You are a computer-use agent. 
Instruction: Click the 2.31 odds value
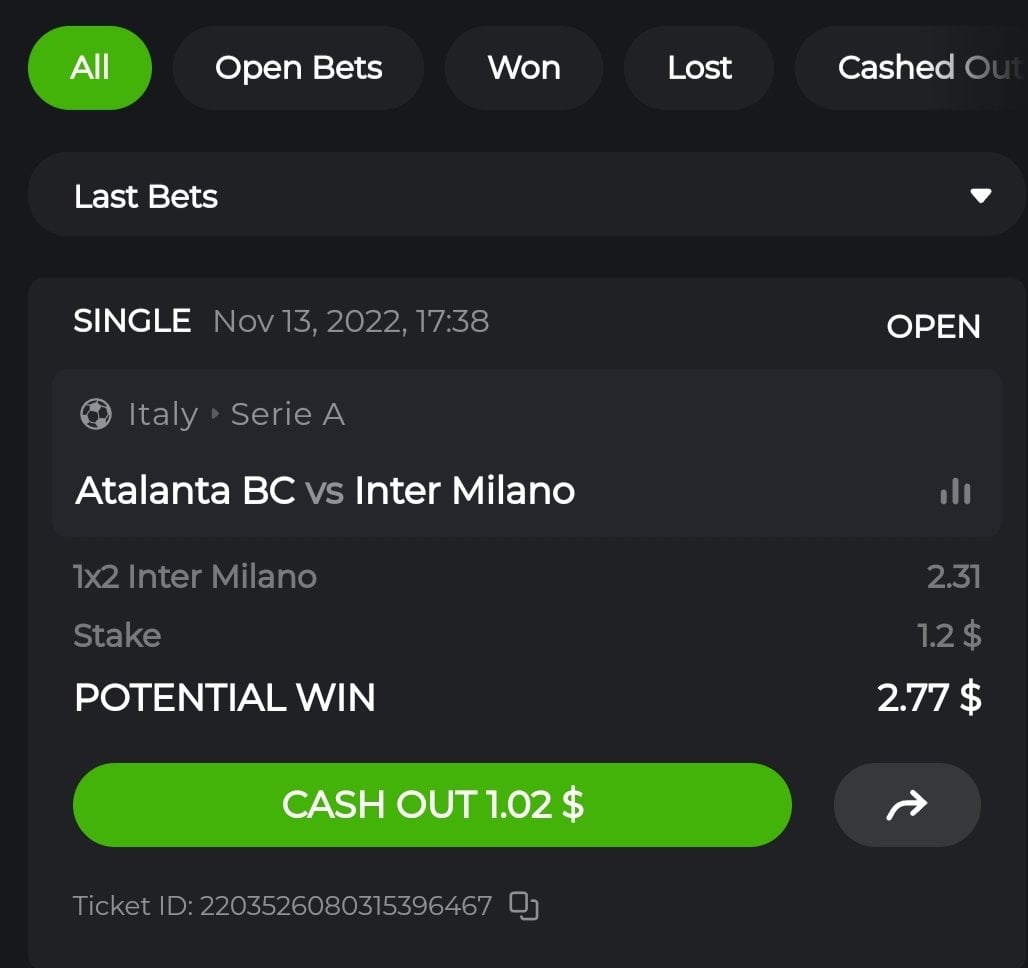click(x=953, y=576)
